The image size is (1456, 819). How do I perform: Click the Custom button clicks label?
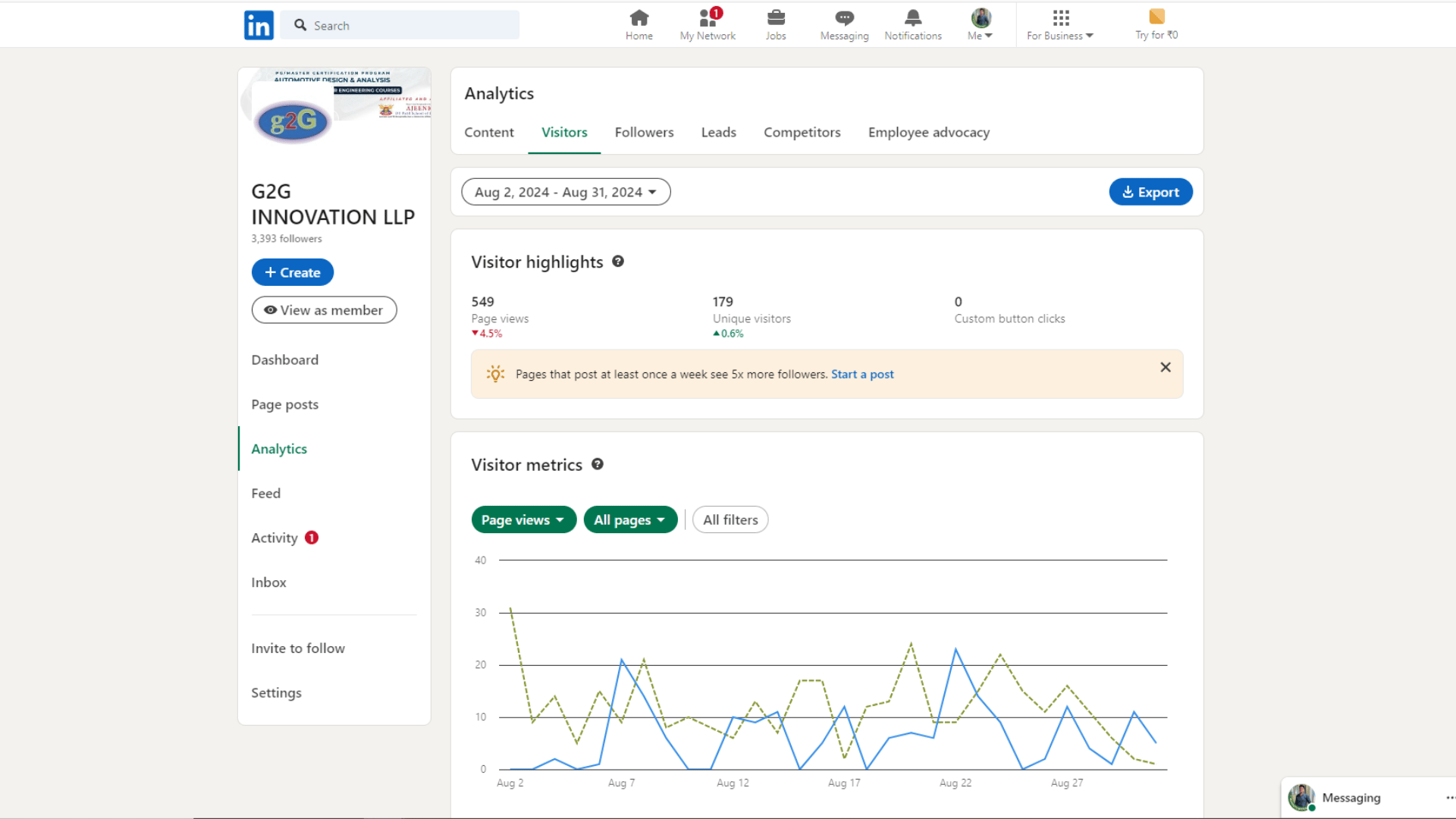click(1010, 318)
